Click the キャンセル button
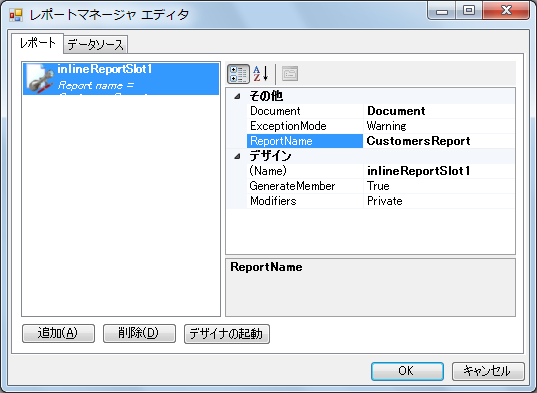 pos(488,371)
